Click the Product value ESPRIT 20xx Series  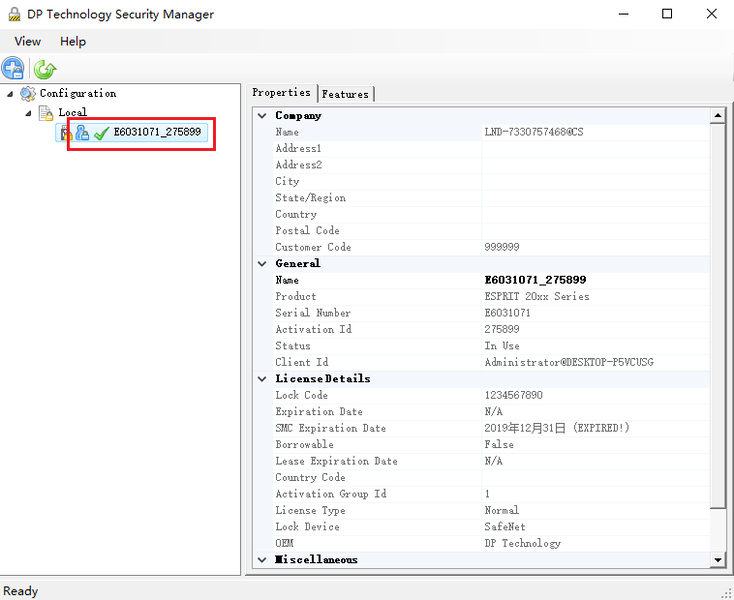537,296
